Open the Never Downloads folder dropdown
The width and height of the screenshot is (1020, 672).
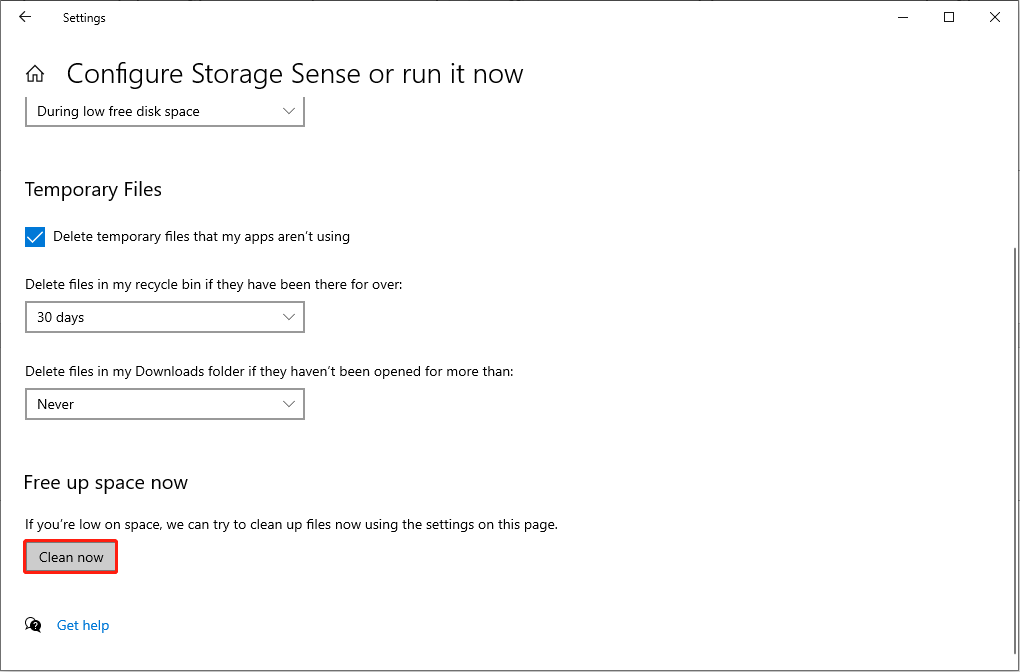pos(165,404)
